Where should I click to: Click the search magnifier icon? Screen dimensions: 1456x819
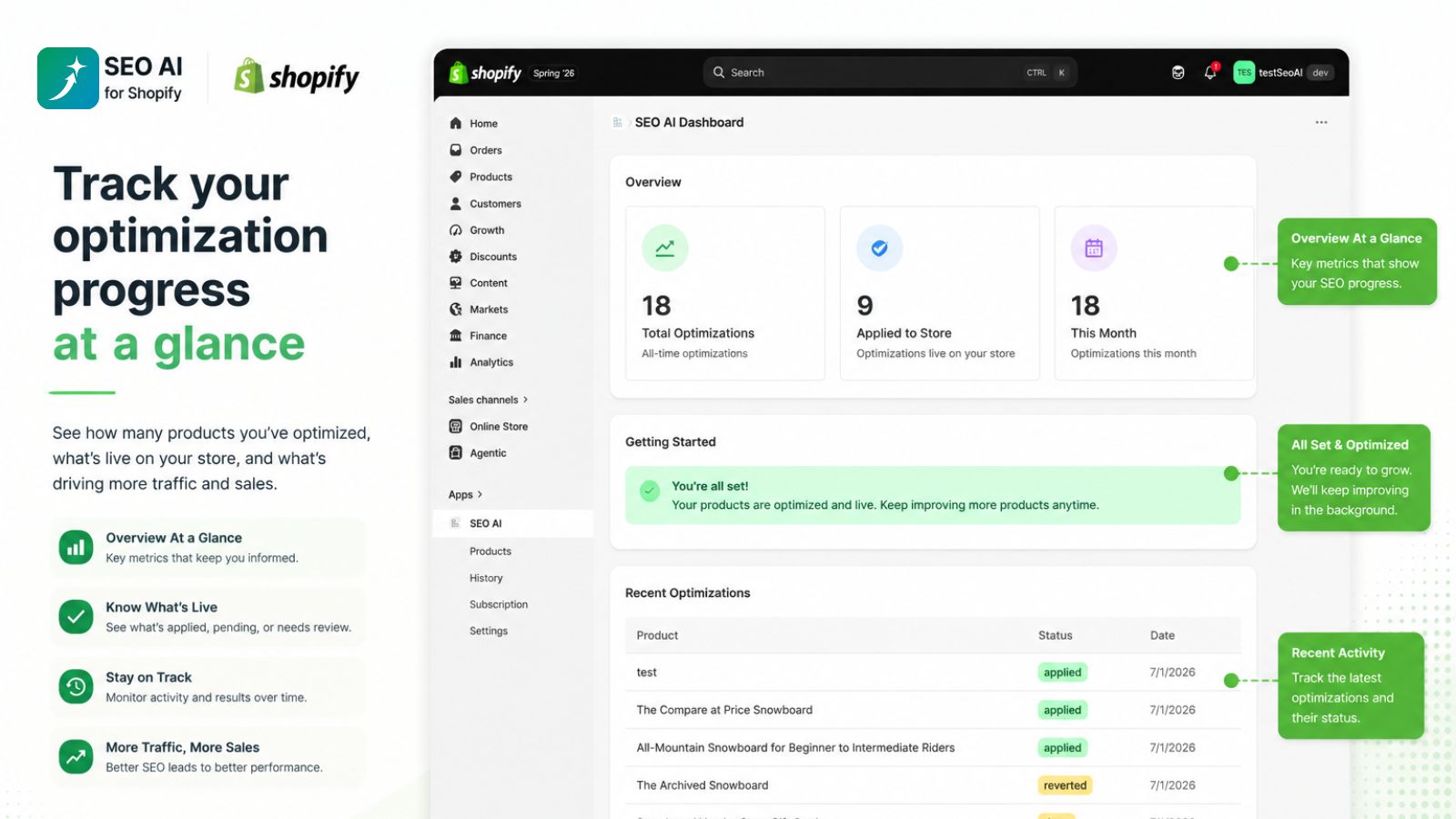click(x=719, y=72)
